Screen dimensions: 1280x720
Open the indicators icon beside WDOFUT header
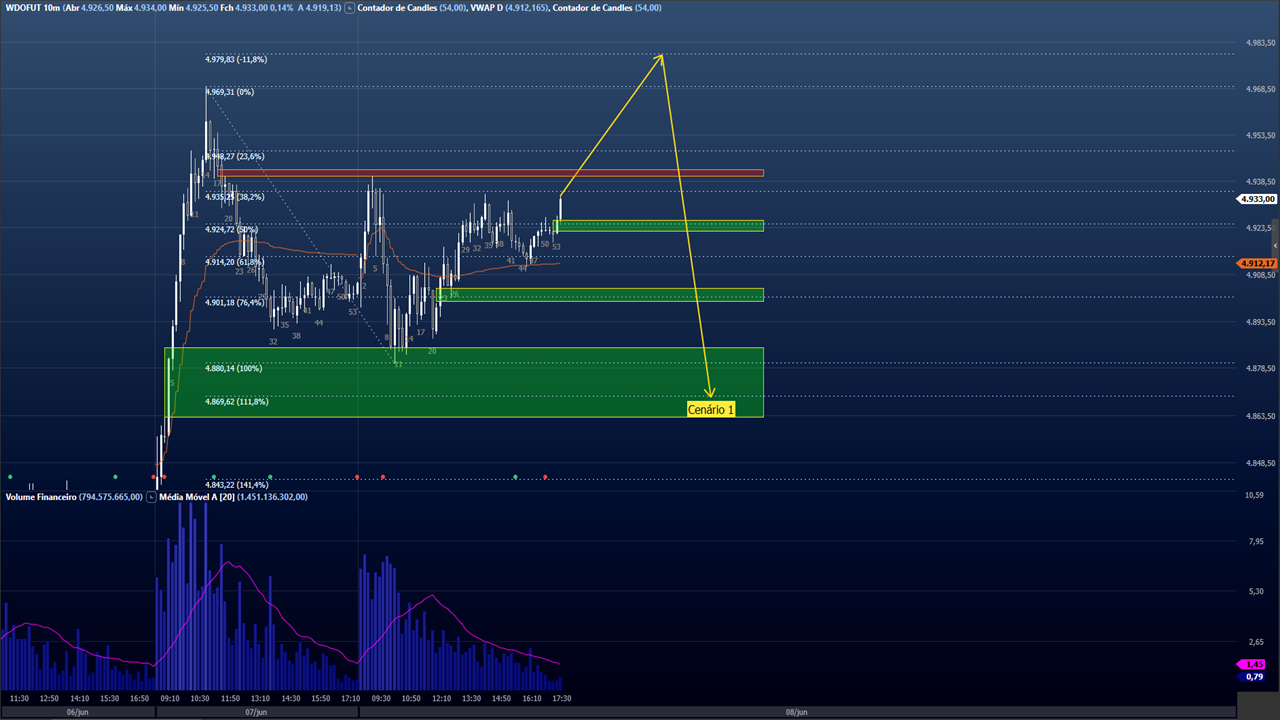pos(350,8)
